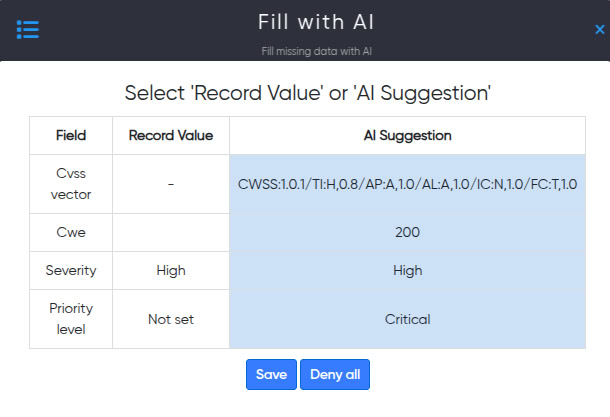Click the Fill with AI title

[x=316, y=22]
